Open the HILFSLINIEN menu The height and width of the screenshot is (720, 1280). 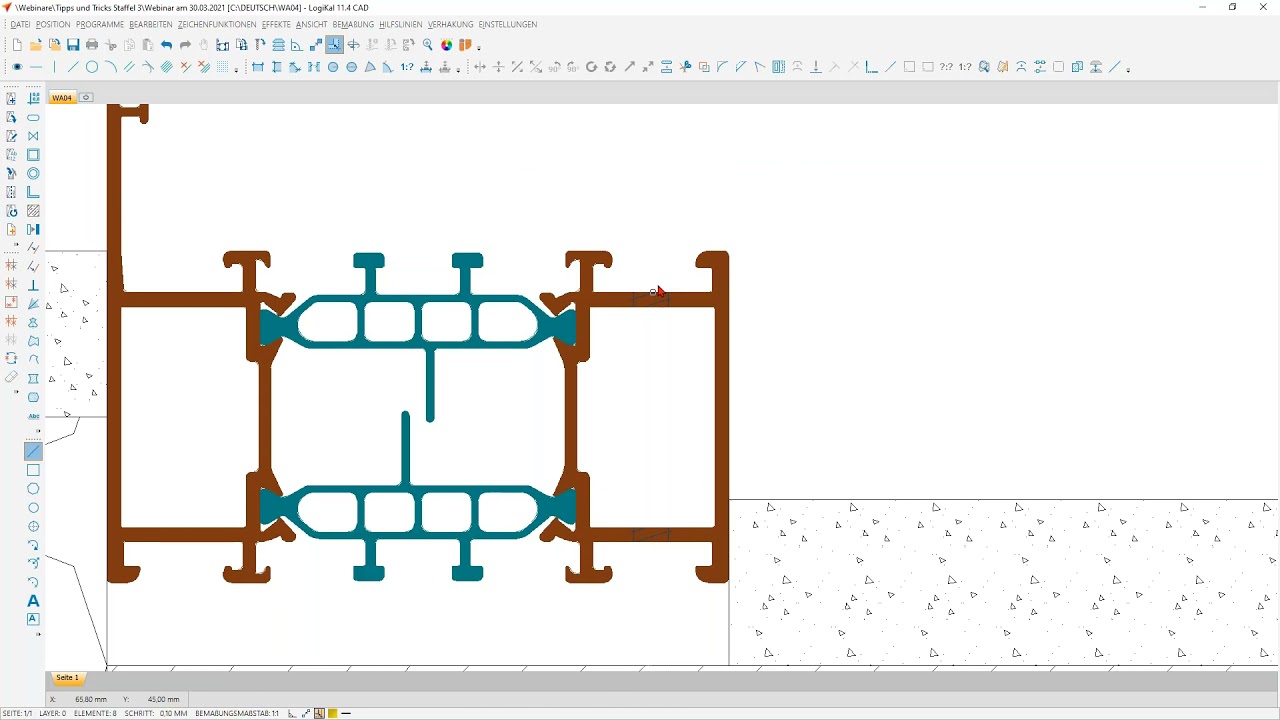coord(401,24)
